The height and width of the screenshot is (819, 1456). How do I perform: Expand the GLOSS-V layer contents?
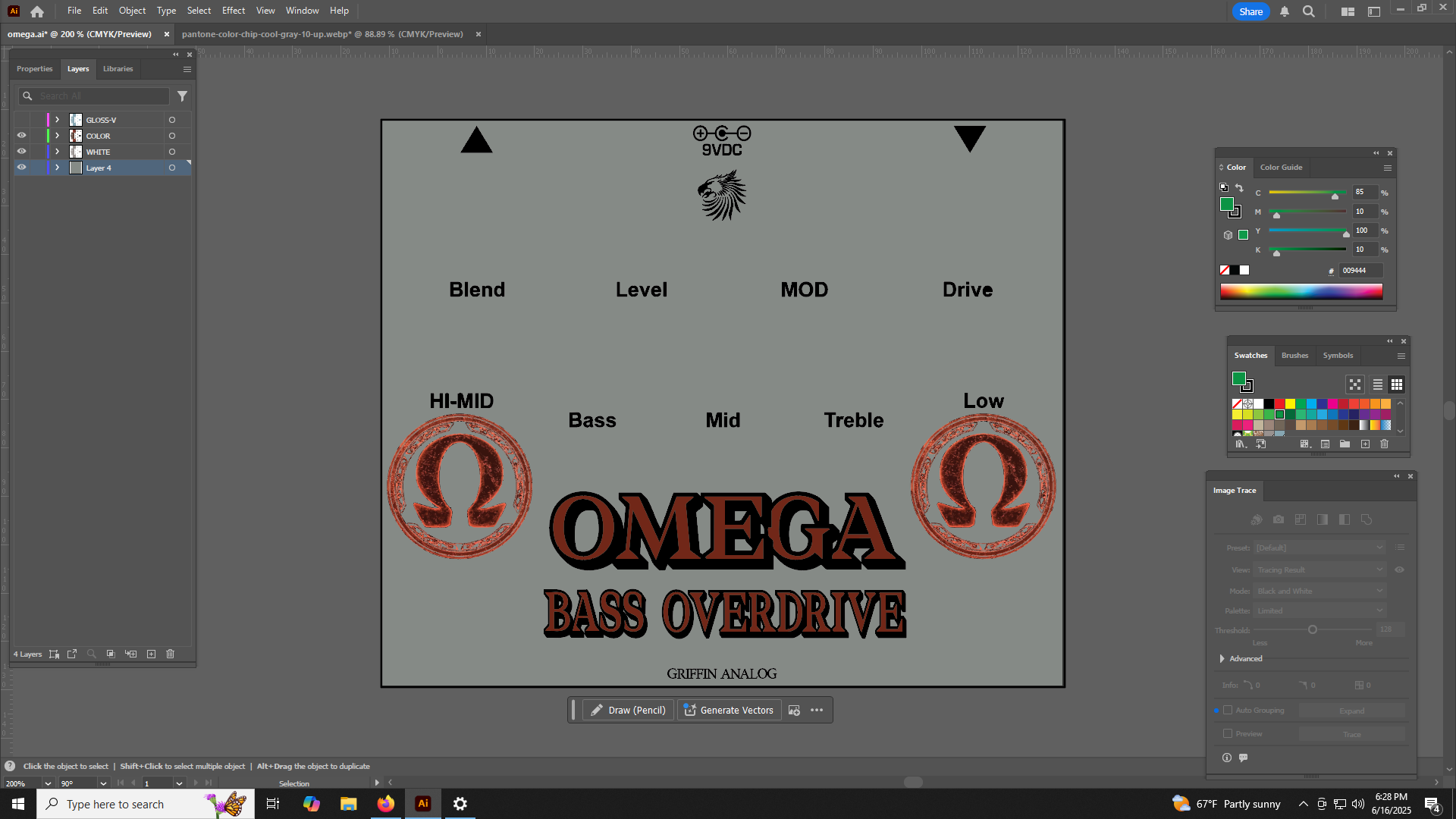click(57, 120)
